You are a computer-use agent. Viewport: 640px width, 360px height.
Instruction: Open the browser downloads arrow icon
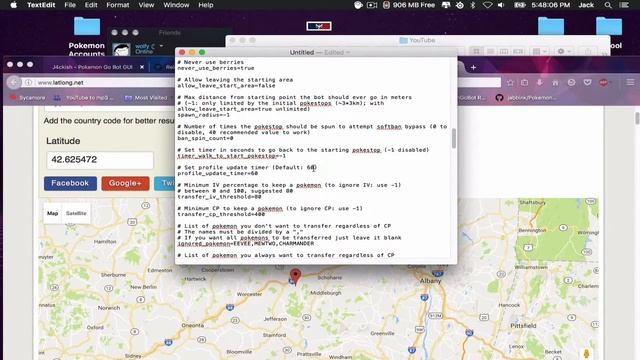click(x=540, y=82)
